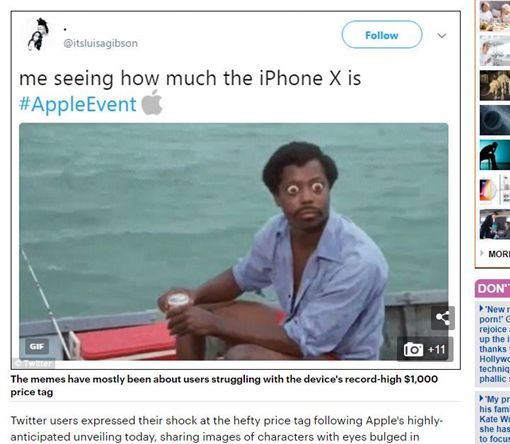Expand the MORE arrow link in the sidebar

click(495, 254)
